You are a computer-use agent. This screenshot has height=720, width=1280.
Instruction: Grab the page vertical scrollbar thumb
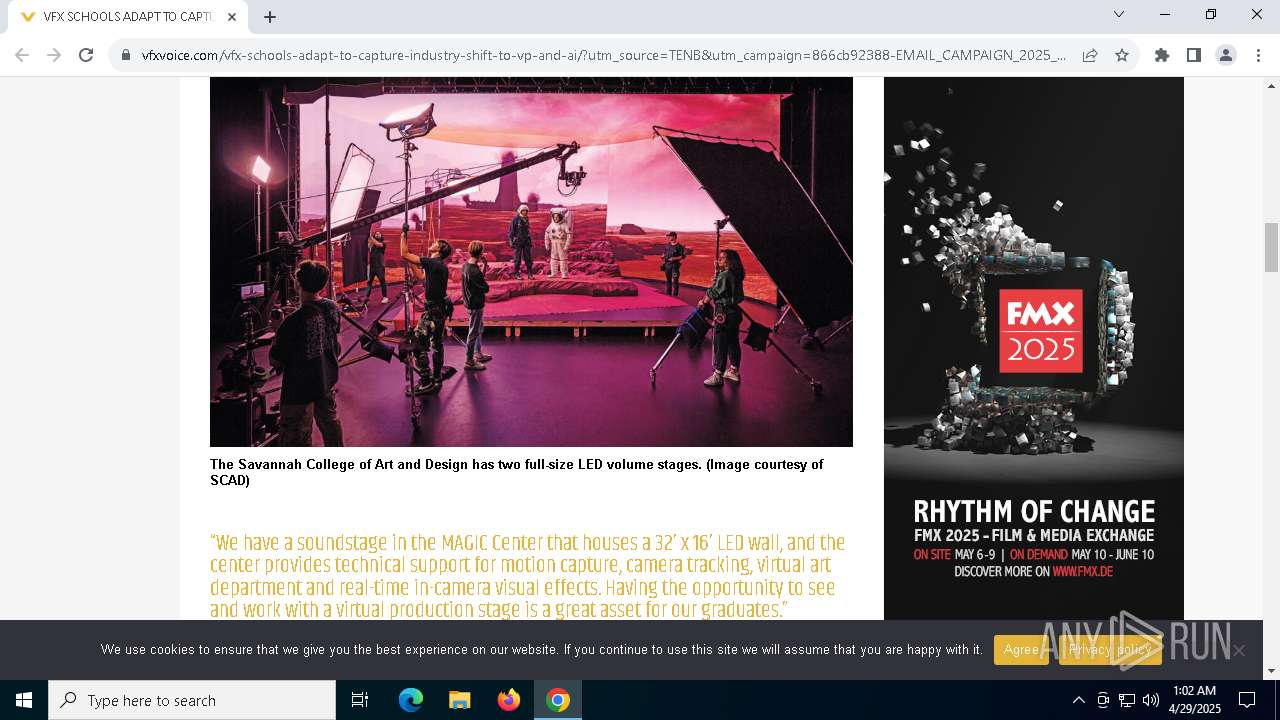[x=1272, y=247]
